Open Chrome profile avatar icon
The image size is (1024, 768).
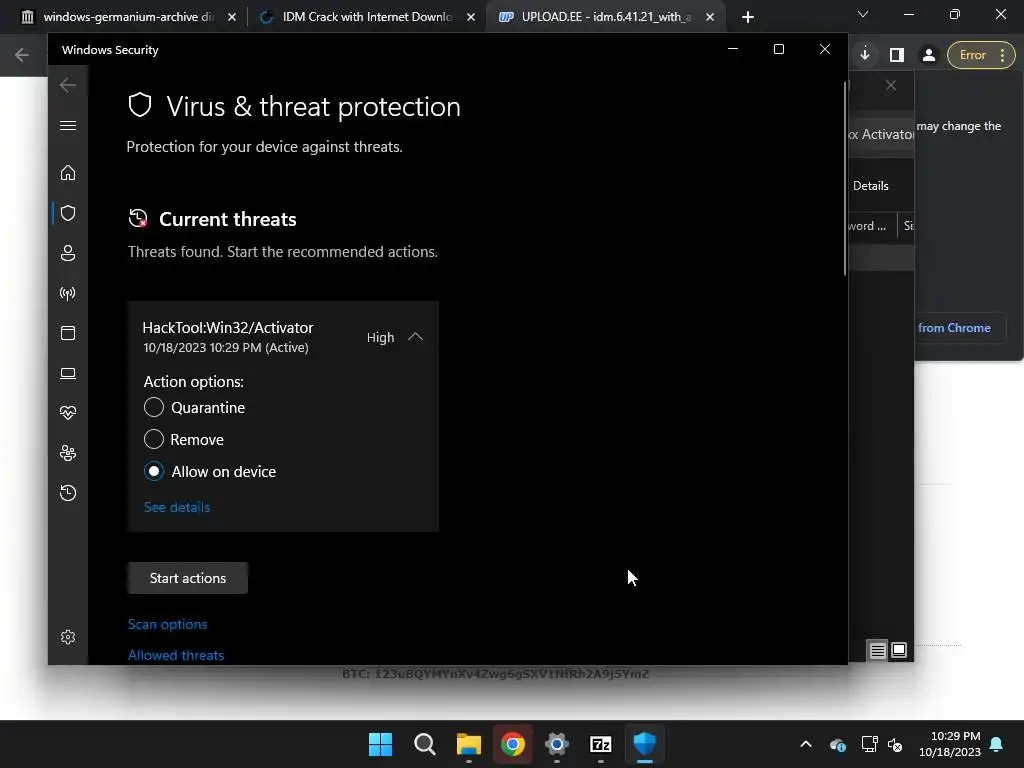point(929,55)
